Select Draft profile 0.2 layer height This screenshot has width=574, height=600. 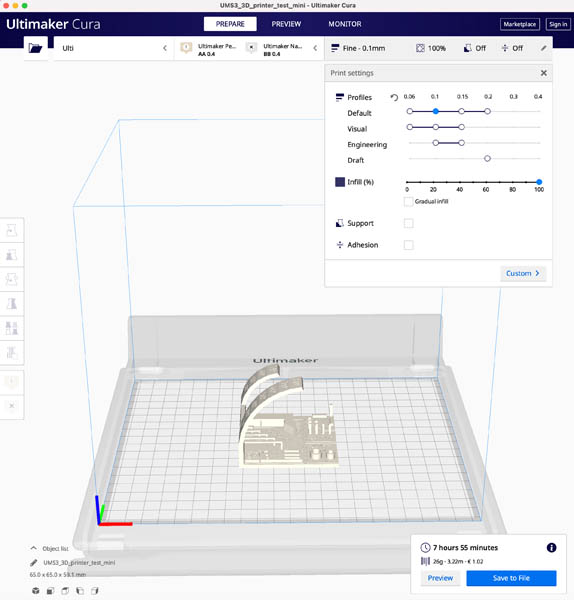click(487, 158)
